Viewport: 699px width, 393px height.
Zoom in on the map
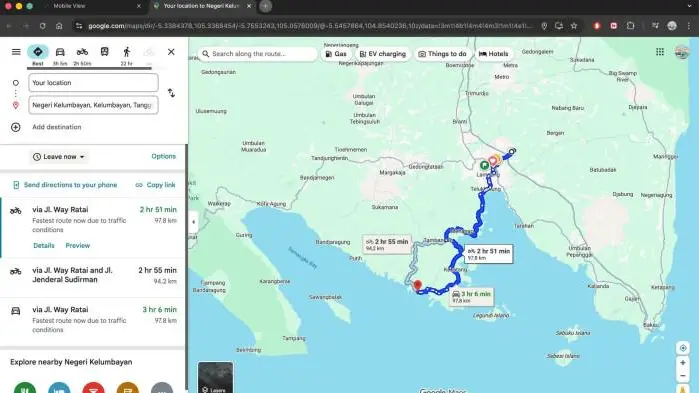683,363
